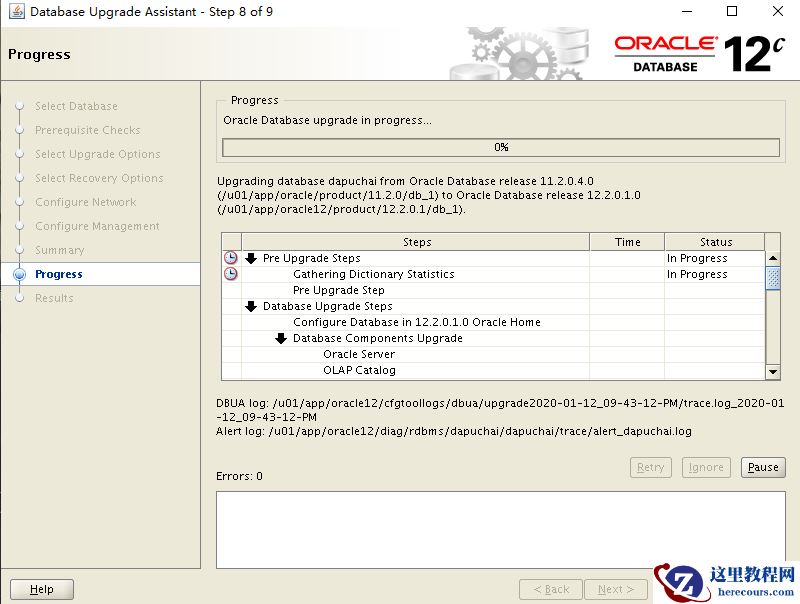Image resolution: width=800 pixels, height=604 pixels.
Task: Click the disabled Ignore button
Action: click(x=706, y=467)
